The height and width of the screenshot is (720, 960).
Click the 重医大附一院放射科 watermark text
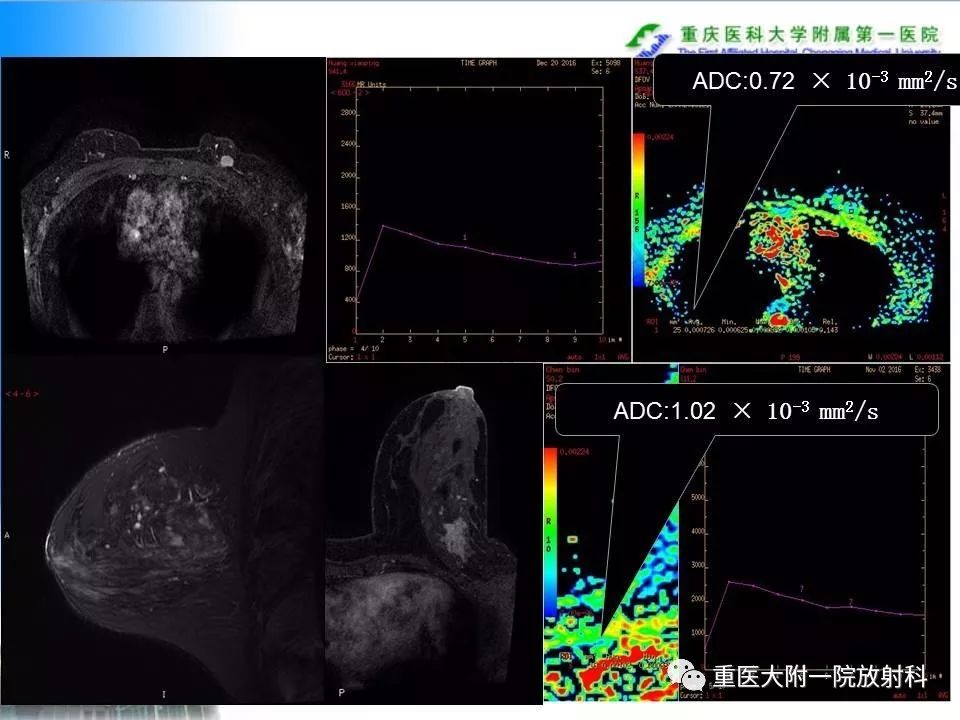(820, 677)
